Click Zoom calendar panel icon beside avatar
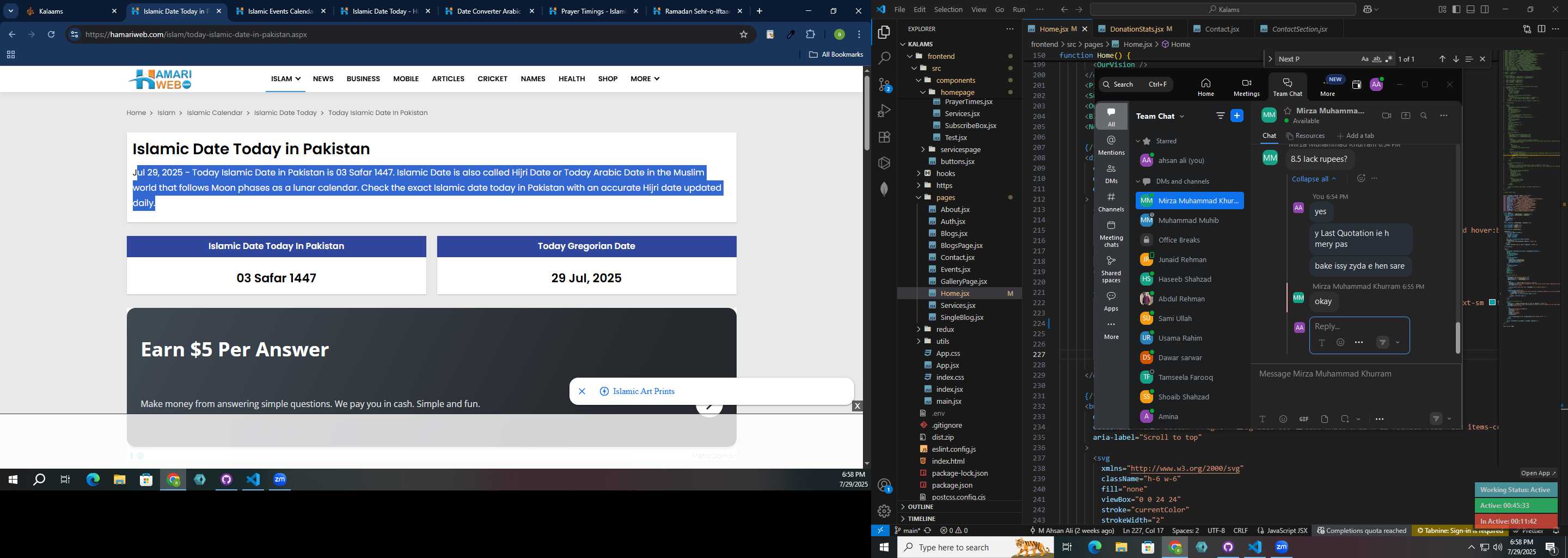Image resolution: width=1568 pixels, height=558 pixels. [x=1356, y=84]
